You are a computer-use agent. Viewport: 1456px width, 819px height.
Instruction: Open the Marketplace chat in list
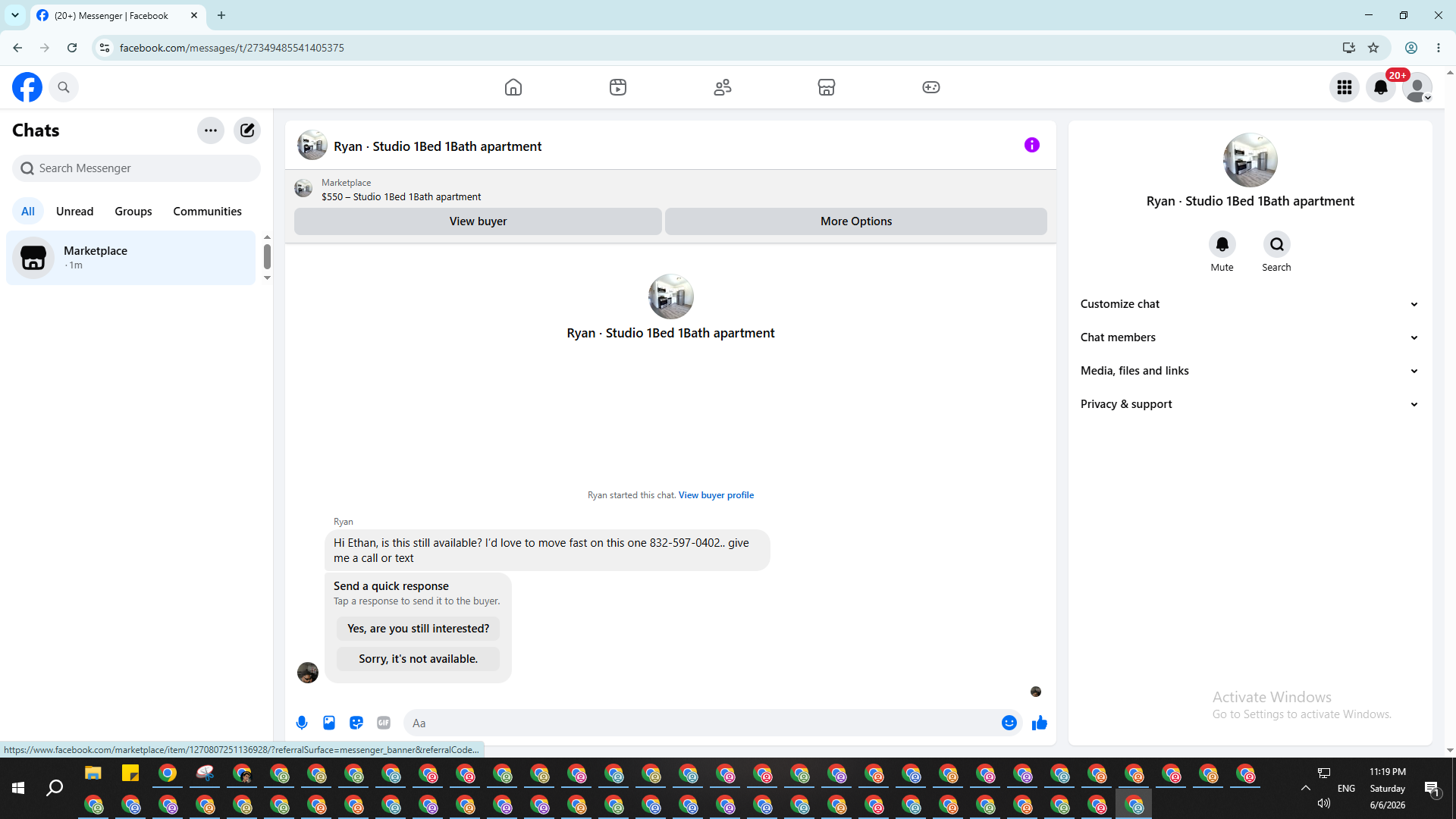pos(131,258)
